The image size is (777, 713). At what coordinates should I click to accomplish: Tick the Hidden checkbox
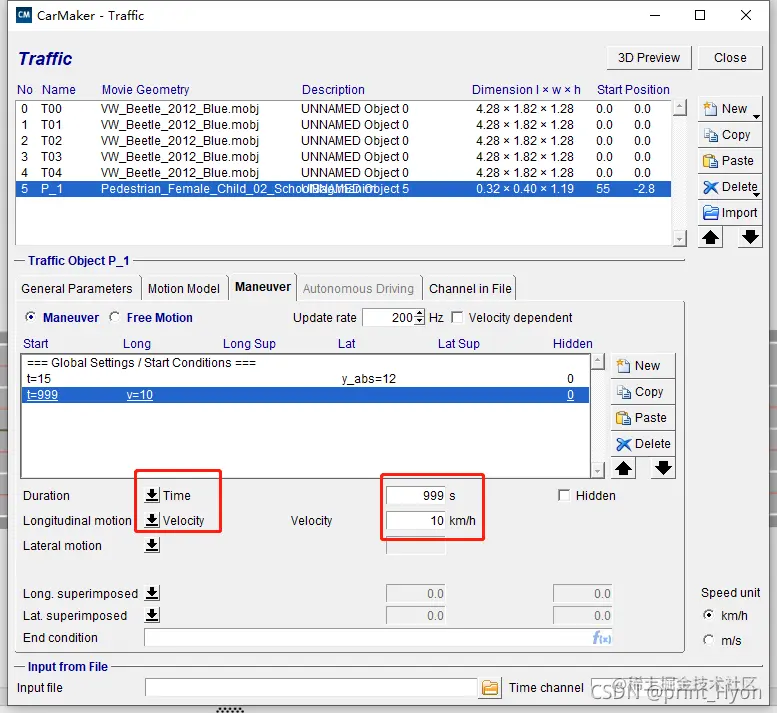click(563, 495)
